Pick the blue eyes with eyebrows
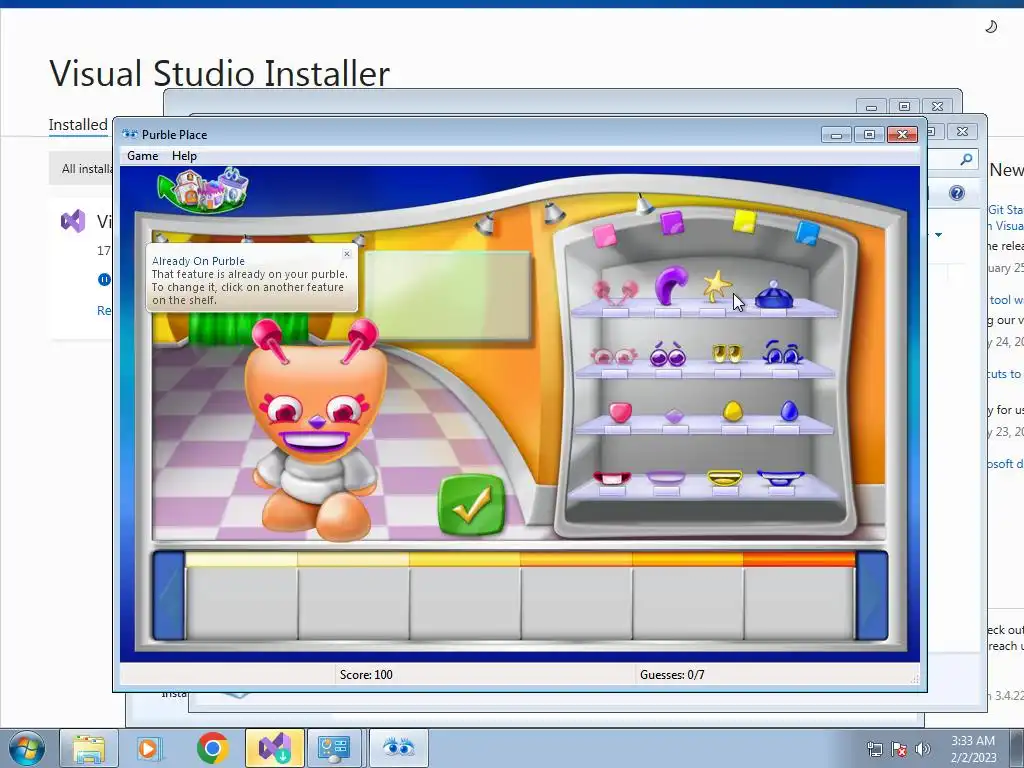The width and height of the screenshot is (1024, 768). point(782,353)
